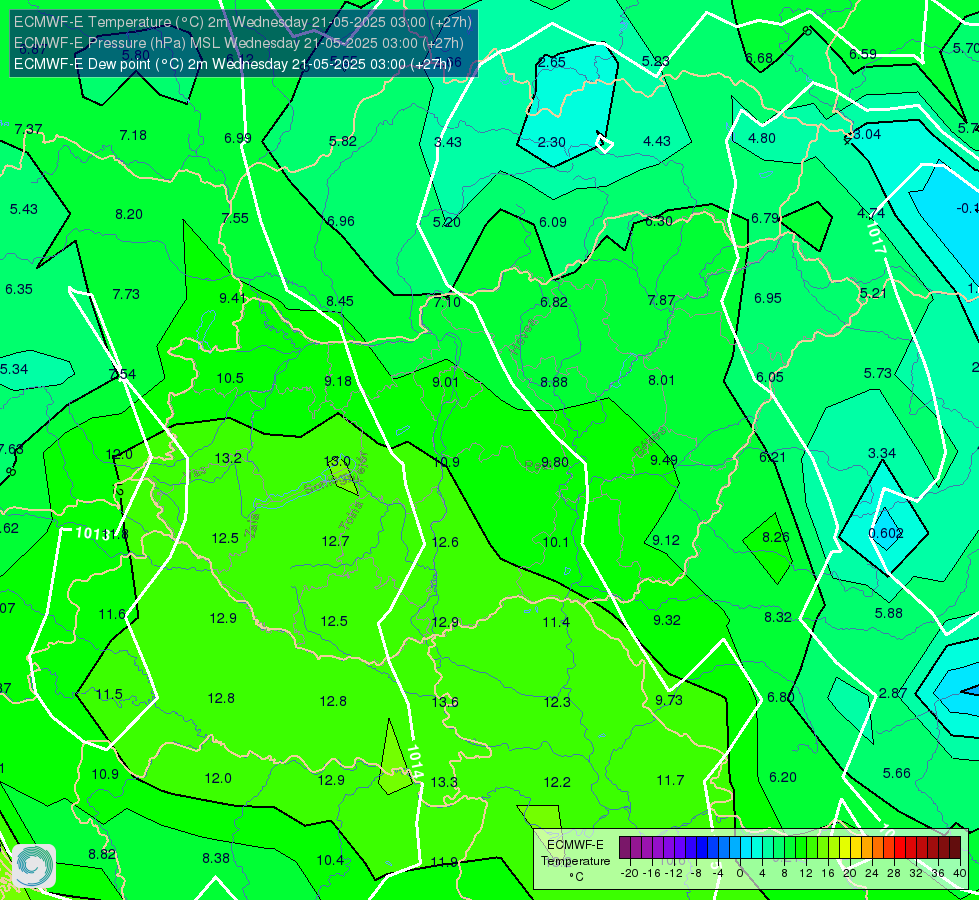Viewport: 979px width, 900px height.
Task: Click the dew point value 7.18
Action: tap(133, 135)
